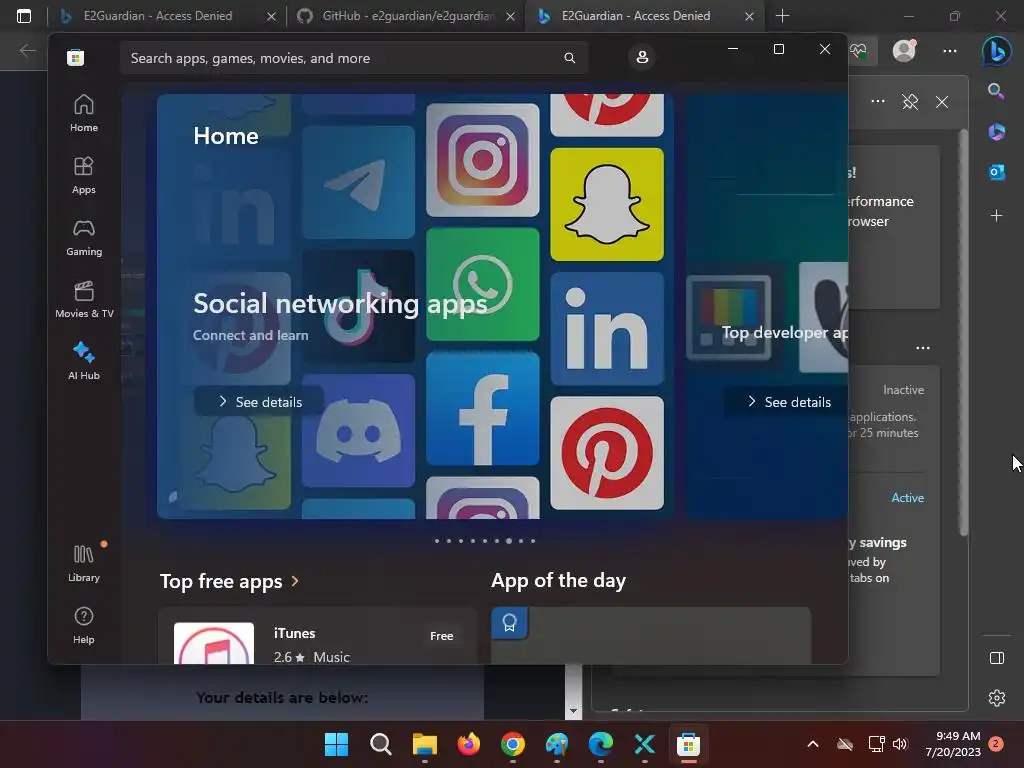Open new browser tab with plus

782,16
